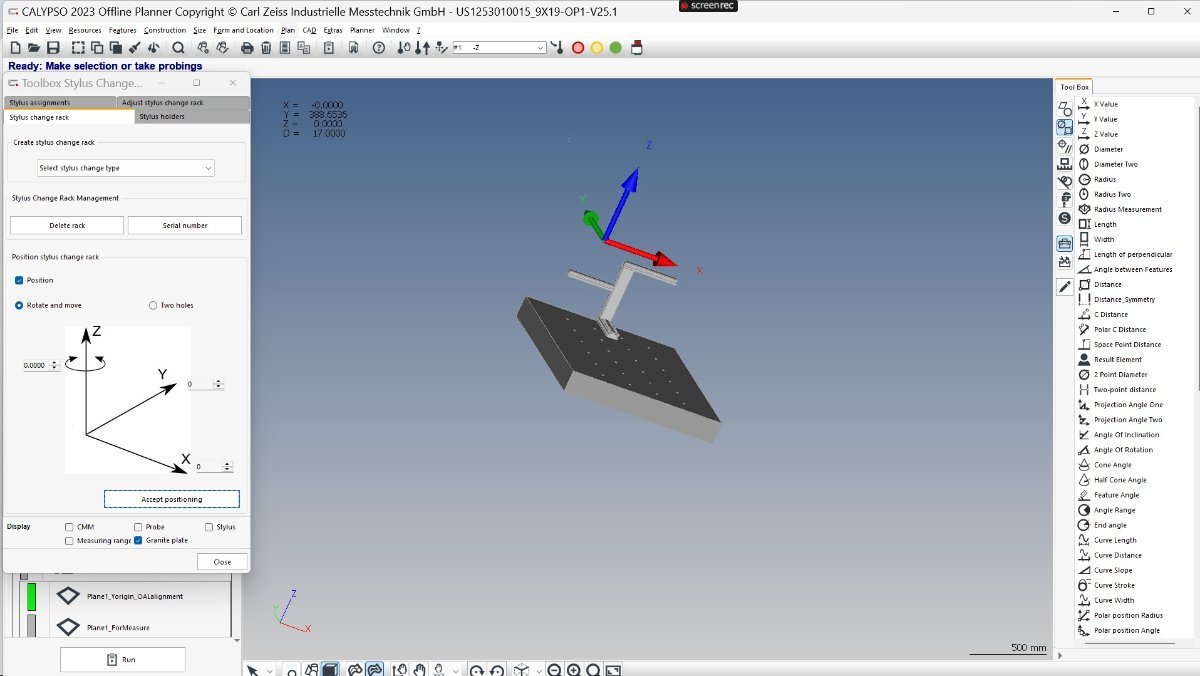Click the Accept positioning button

click(172, 499)
